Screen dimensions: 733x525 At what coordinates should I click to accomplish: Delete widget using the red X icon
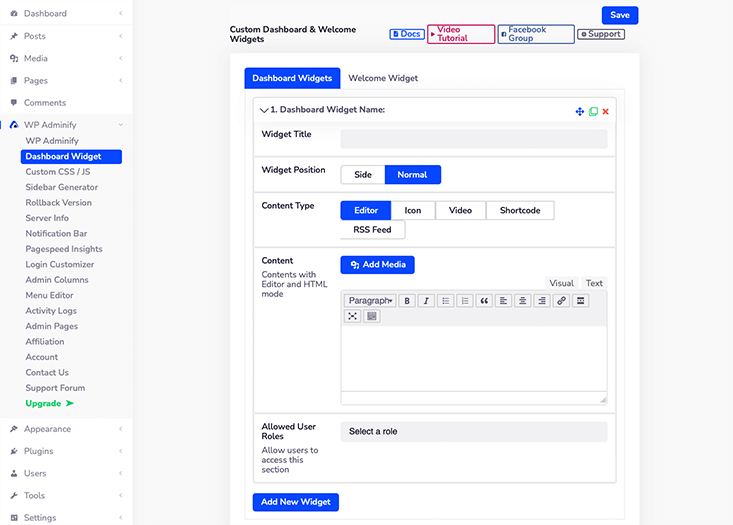pyautogui.click(x=606, y=111)
